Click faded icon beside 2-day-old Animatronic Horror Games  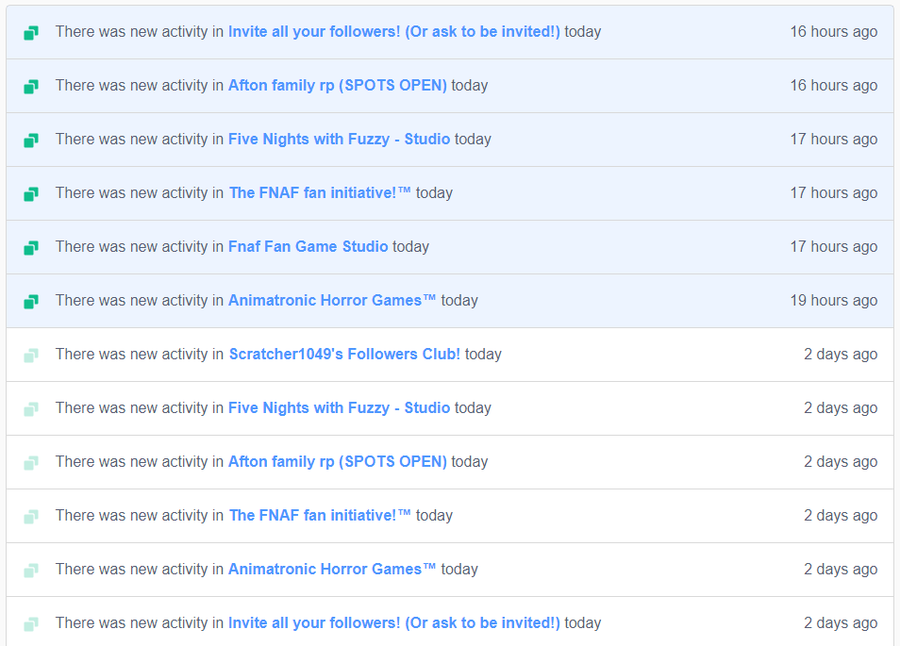(31, 570)
